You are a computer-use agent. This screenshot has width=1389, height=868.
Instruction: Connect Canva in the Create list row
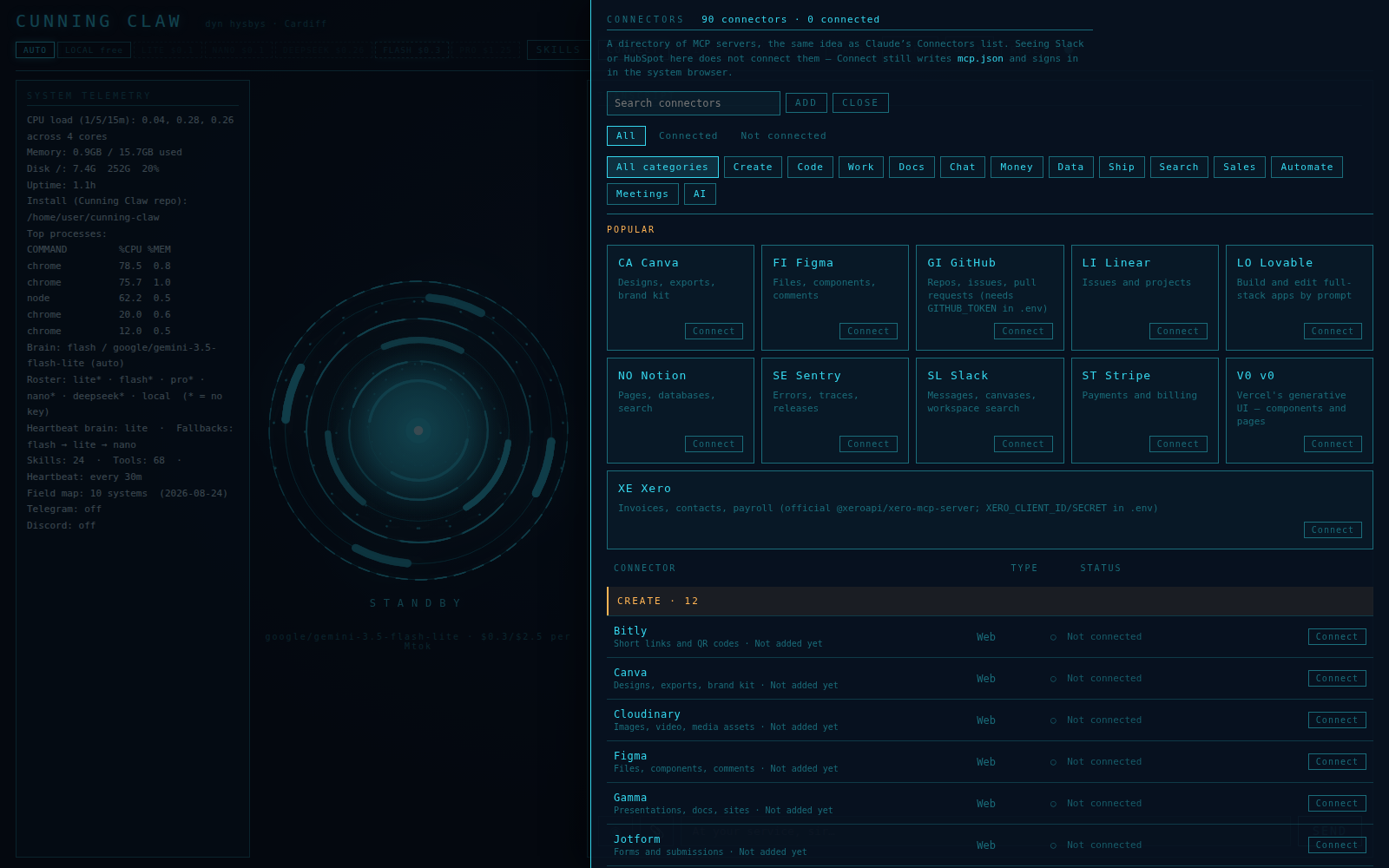point(1337,679)
